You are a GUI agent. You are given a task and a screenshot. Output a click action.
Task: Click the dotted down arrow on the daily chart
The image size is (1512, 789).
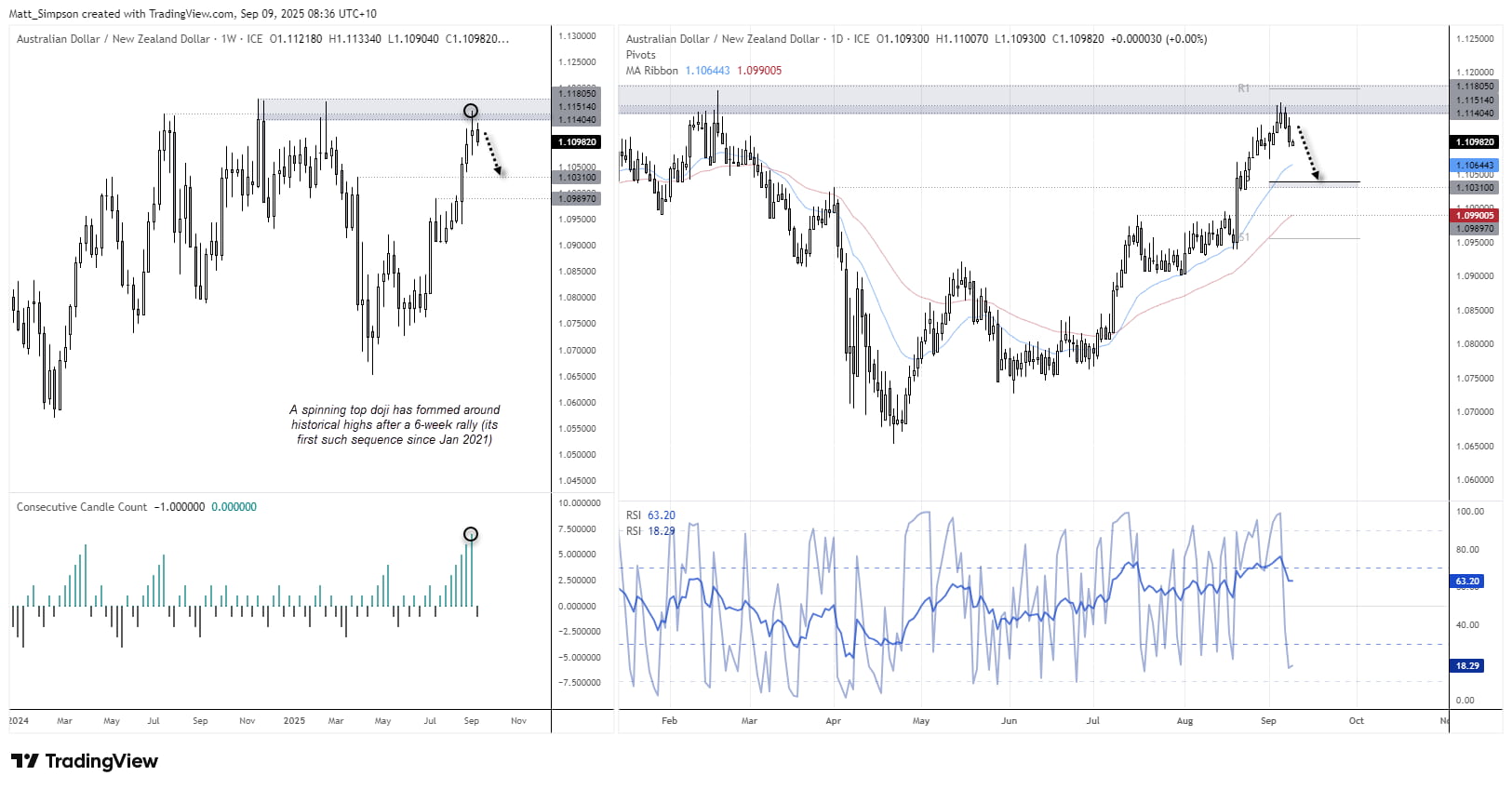tap(1307, 154)
